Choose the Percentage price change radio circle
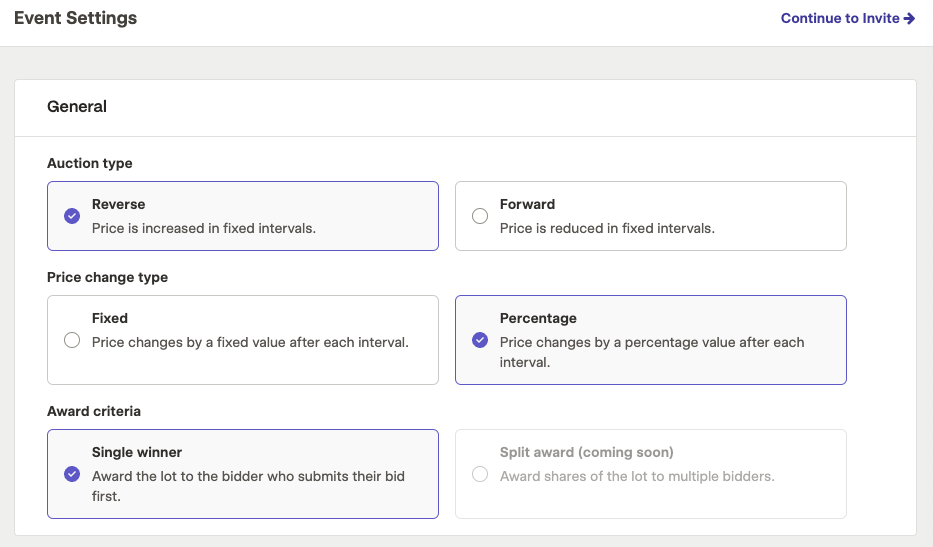This screenshot has width=933, height=547. pyautogui.click(x=480, y=340)
